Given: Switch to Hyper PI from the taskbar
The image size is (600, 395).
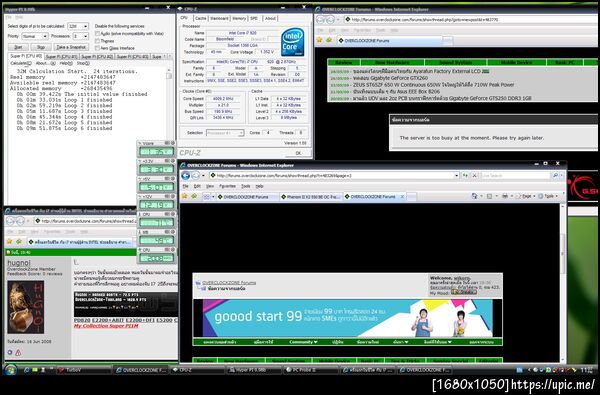Looking at the screenshot, I should click(x=254, y=370).
